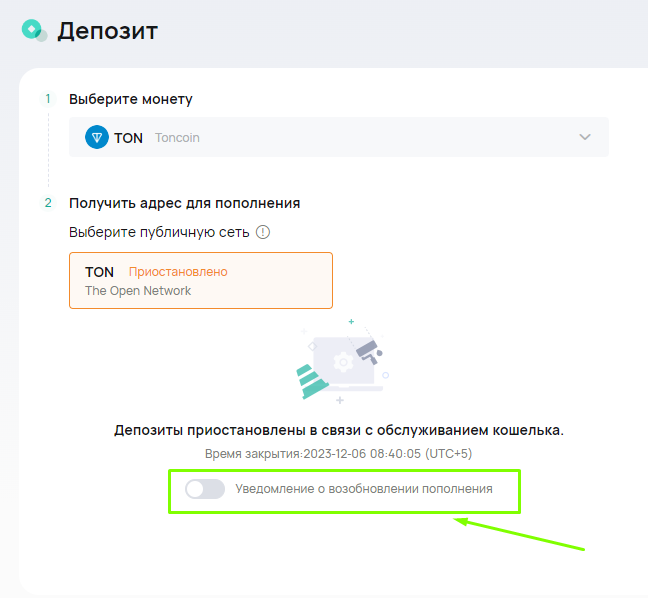Open the coin dropdown via the 'Toncoin' name
The image size is (648, 598).
click(x=177, y=138)
